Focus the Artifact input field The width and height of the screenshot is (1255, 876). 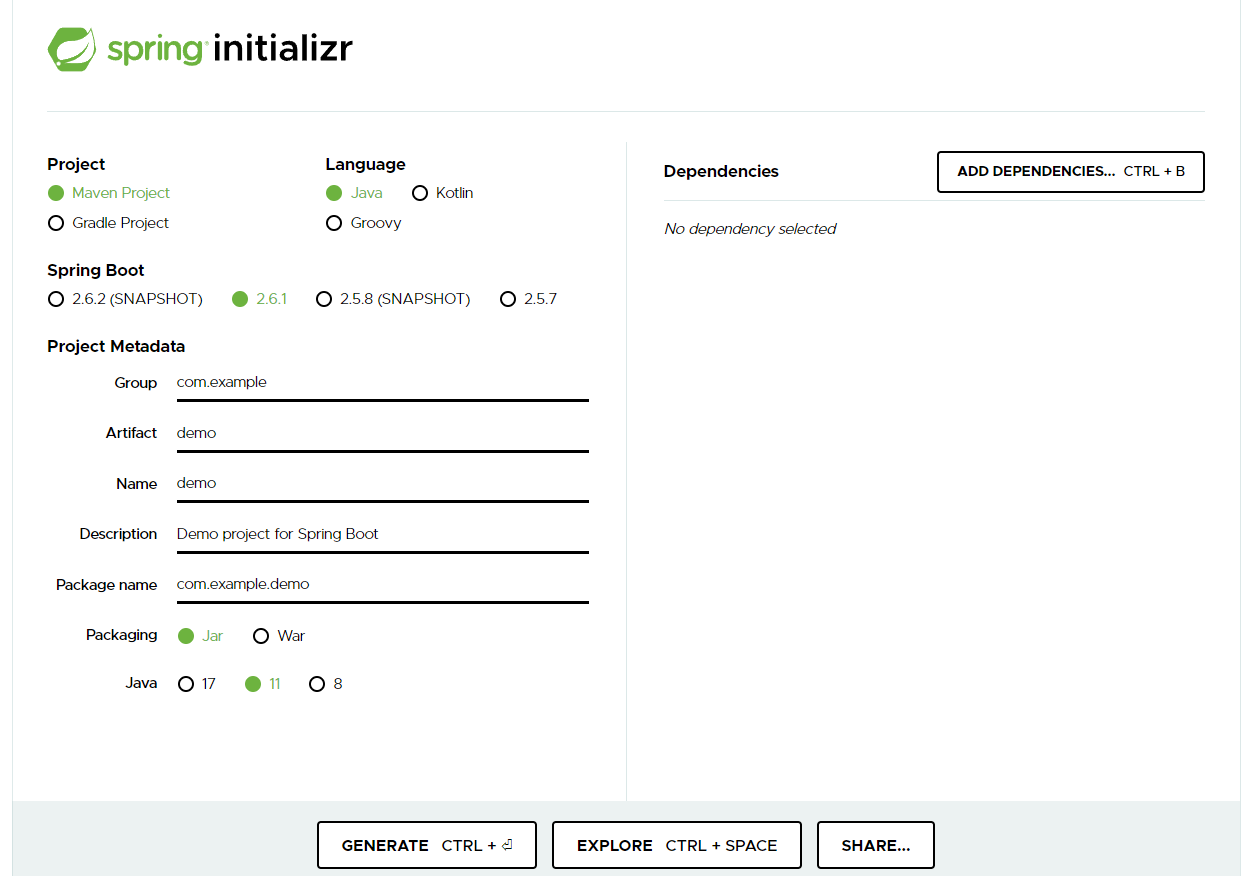tap(383, 433)
